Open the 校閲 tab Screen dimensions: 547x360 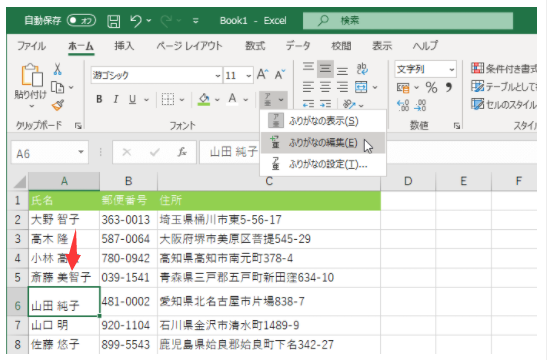click(x=341, y=46)
